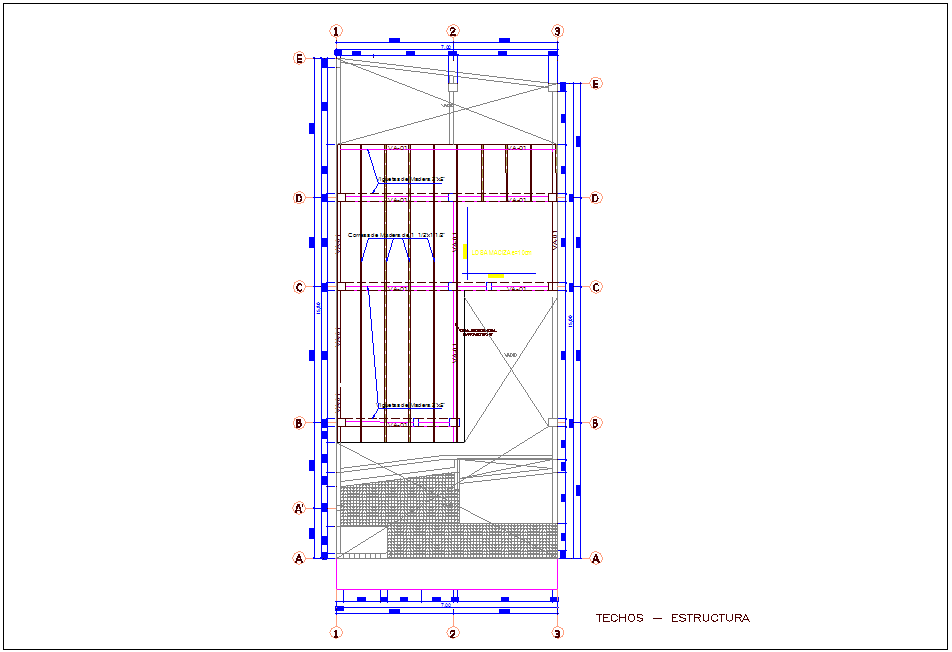Click axis bubble B on left side

(x=299, y=423)
